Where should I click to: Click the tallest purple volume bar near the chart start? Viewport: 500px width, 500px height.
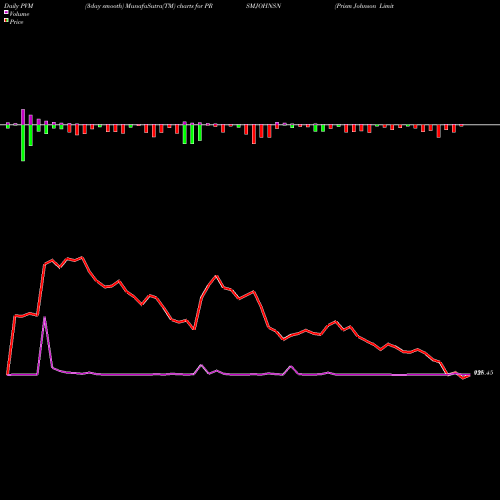point(23,117)
